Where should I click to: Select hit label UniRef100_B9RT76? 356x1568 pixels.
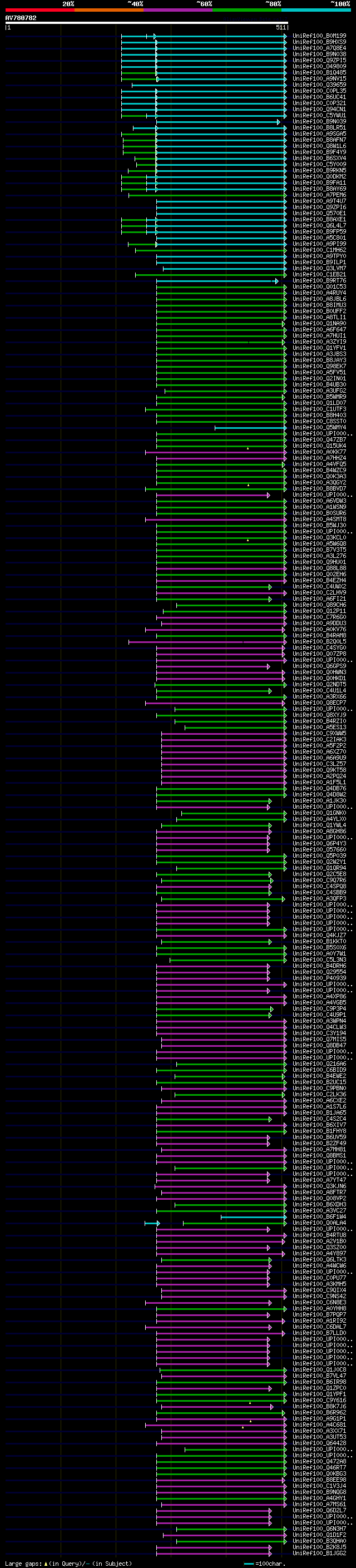319,280
